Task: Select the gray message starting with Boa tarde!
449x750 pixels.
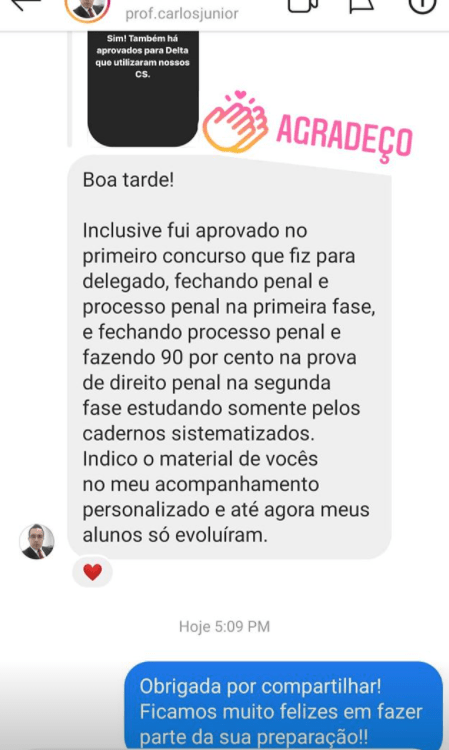Action: 229,357
